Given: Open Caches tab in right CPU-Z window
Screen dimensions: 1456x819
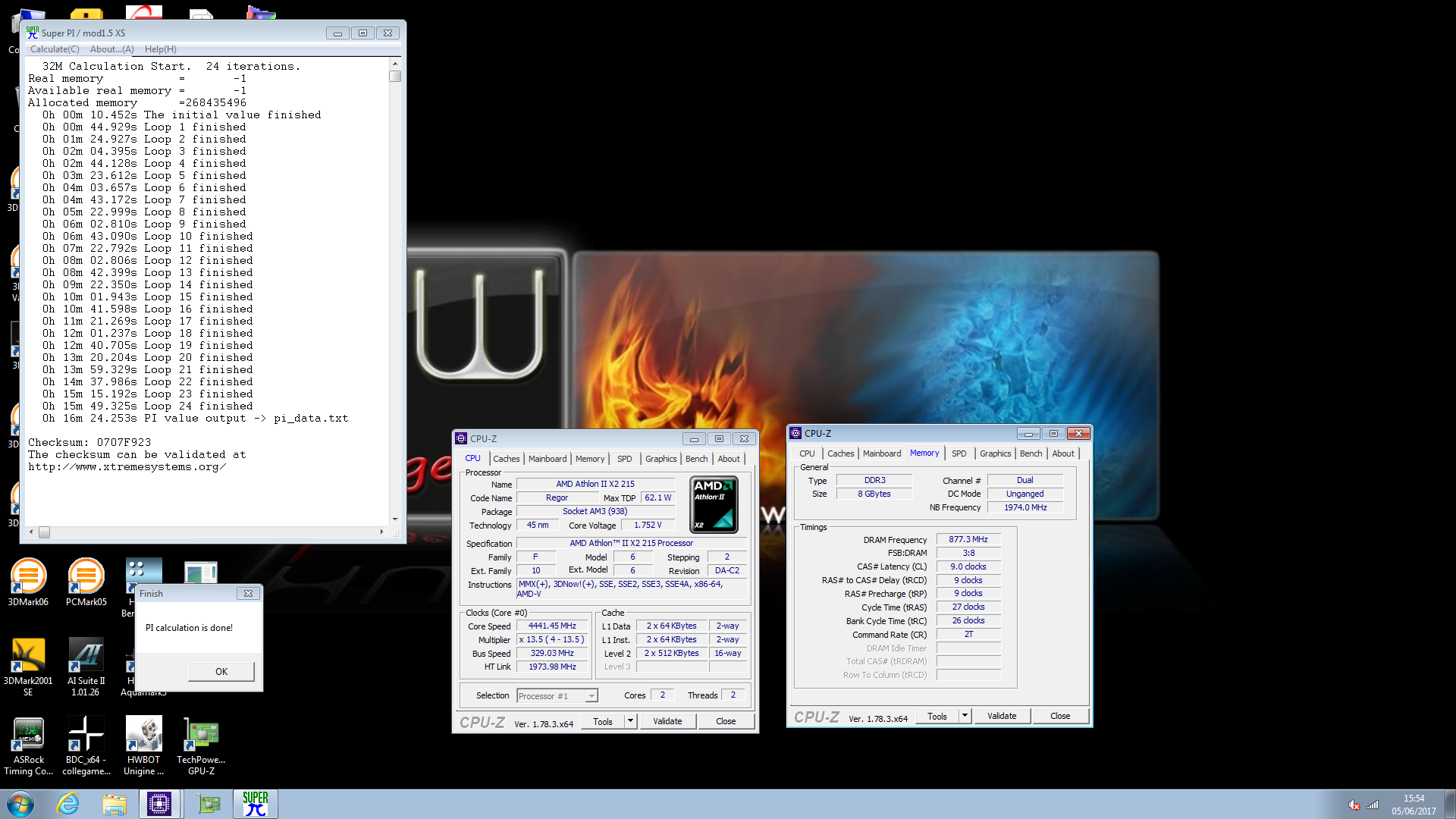Looking at the screenshot, I should pos(840,453).
